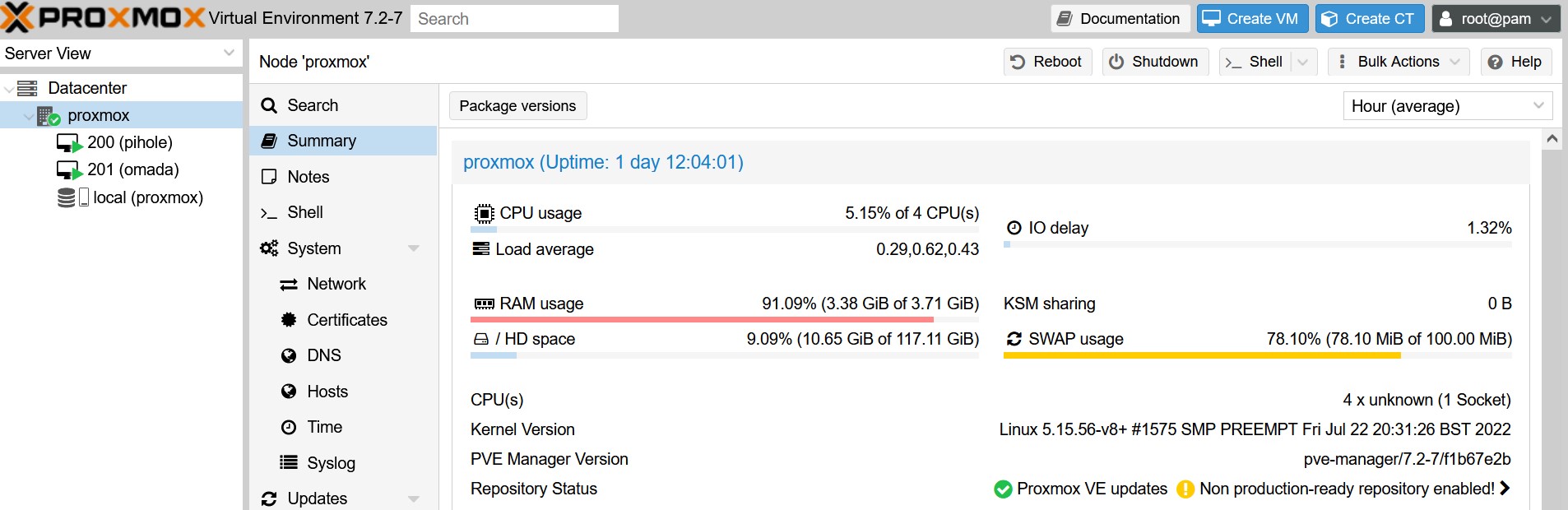The width and height of the screenshot is (1568, 510).
Task: Click into the top Search field
Action: tap(514, 19)
